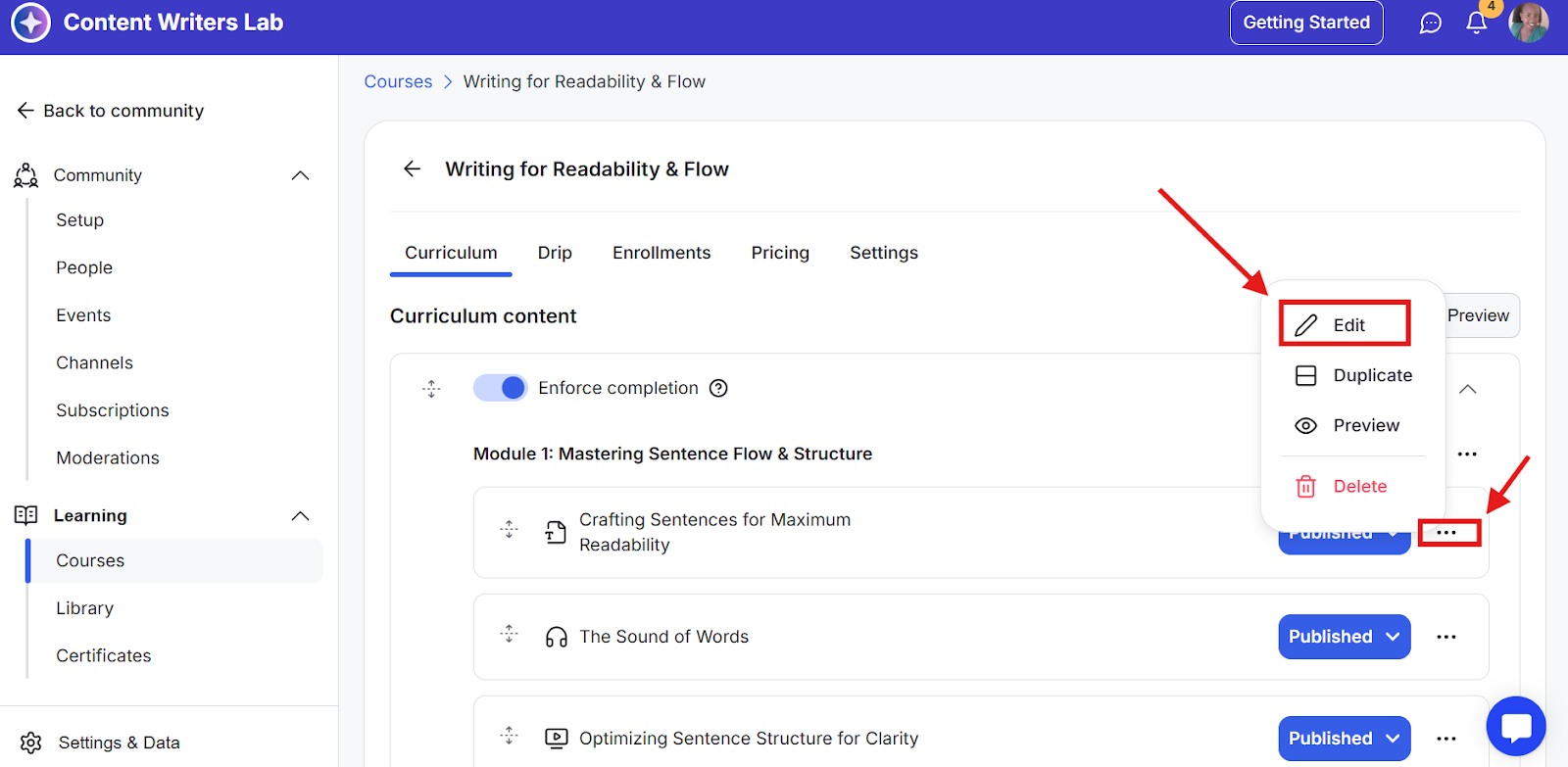Screen dimensions: 1568x767
Task: Open the messages chat bubble icon
Action: [x=1431, y=24]
